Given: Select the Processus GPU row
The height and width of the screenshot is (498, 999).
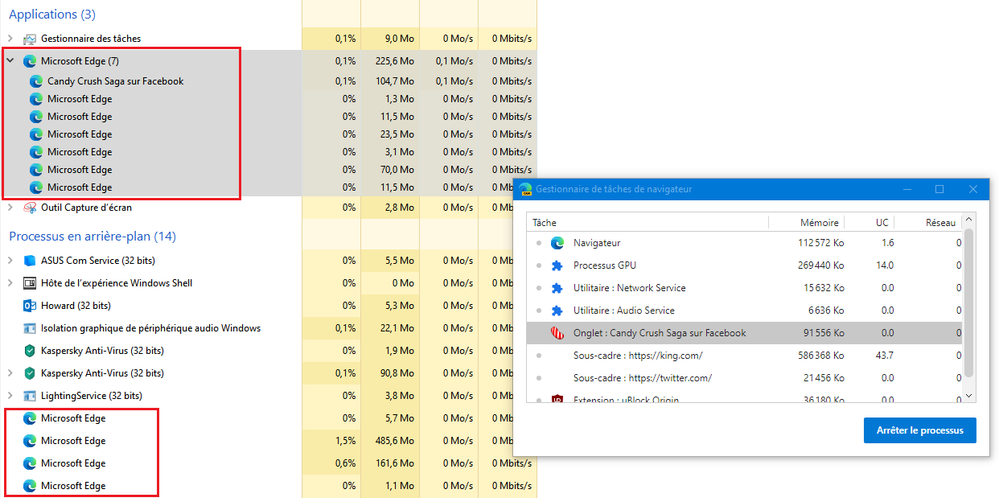Looking at the screenshot, I should 745,266.
